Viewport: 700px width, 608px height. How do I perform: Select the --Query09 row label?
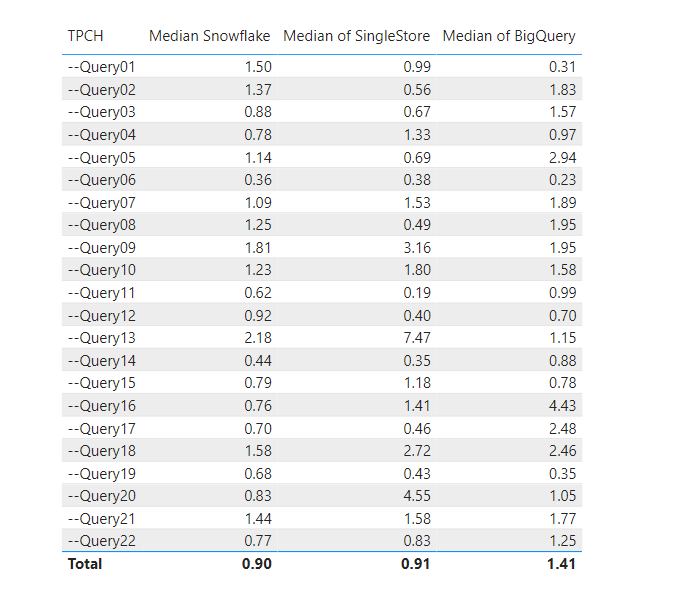(x=101, y=248)
